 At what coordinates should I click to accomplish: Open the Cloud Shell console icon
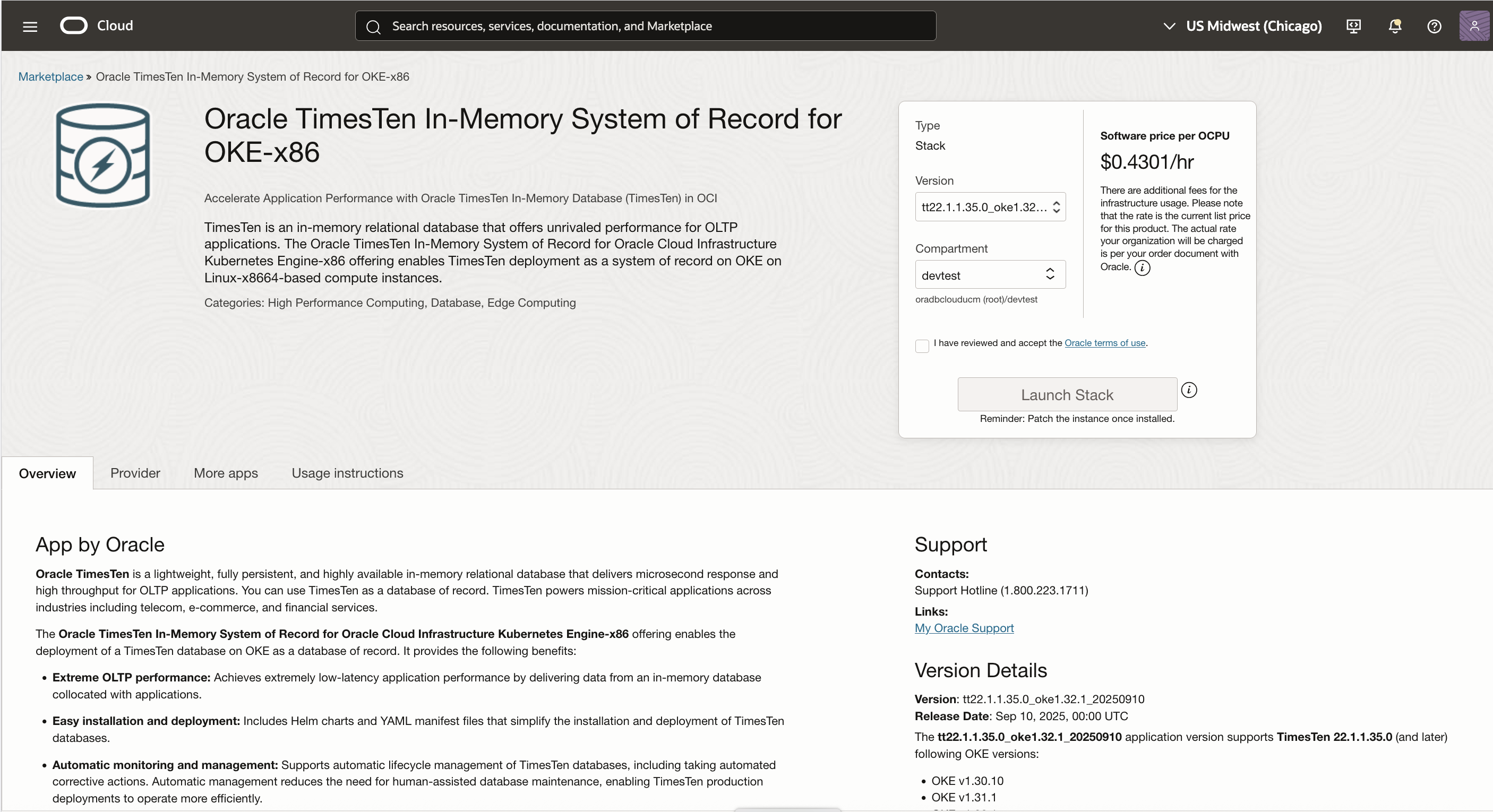point(1354,26)
